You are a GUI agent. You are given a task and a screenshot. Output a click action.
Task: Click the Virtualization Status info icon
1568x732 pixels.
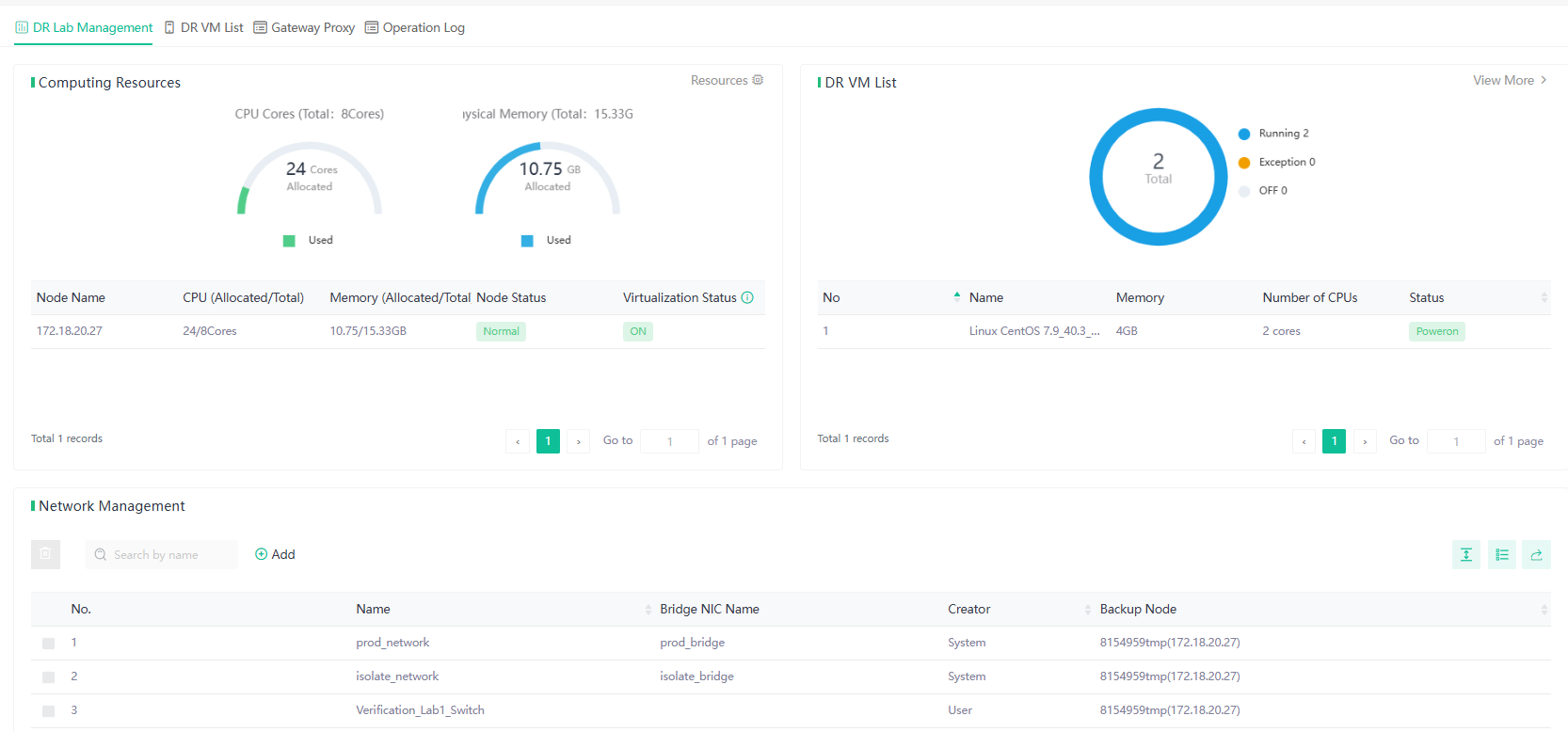(747, 297)
